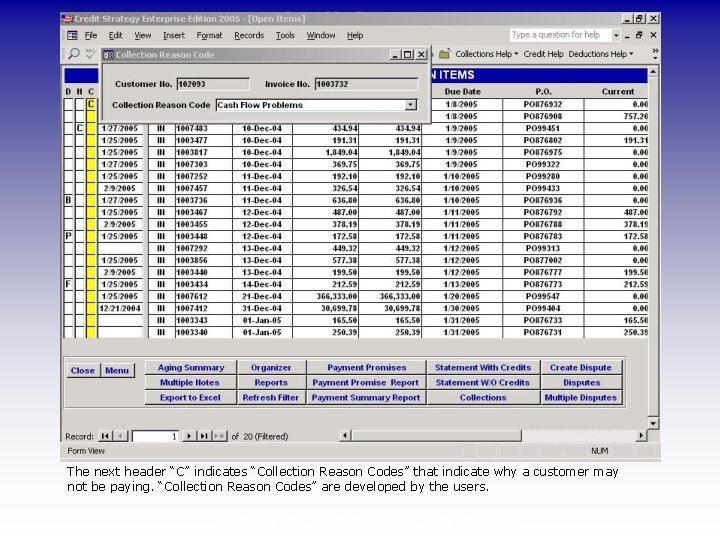This screenshot has width=720, height=540.
Task: Open the Insert menu
Action: (174, 35)
